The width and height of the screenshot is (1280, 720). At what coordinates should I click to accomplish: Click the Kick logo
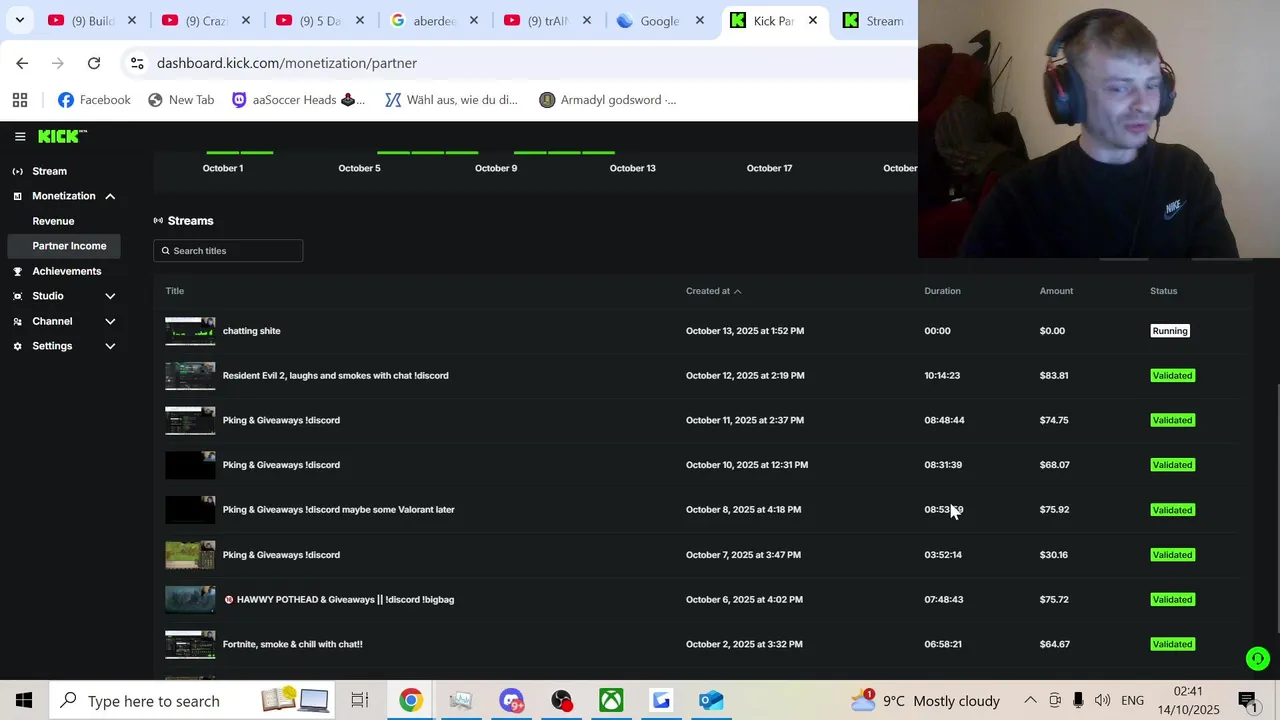coord(62,136)
